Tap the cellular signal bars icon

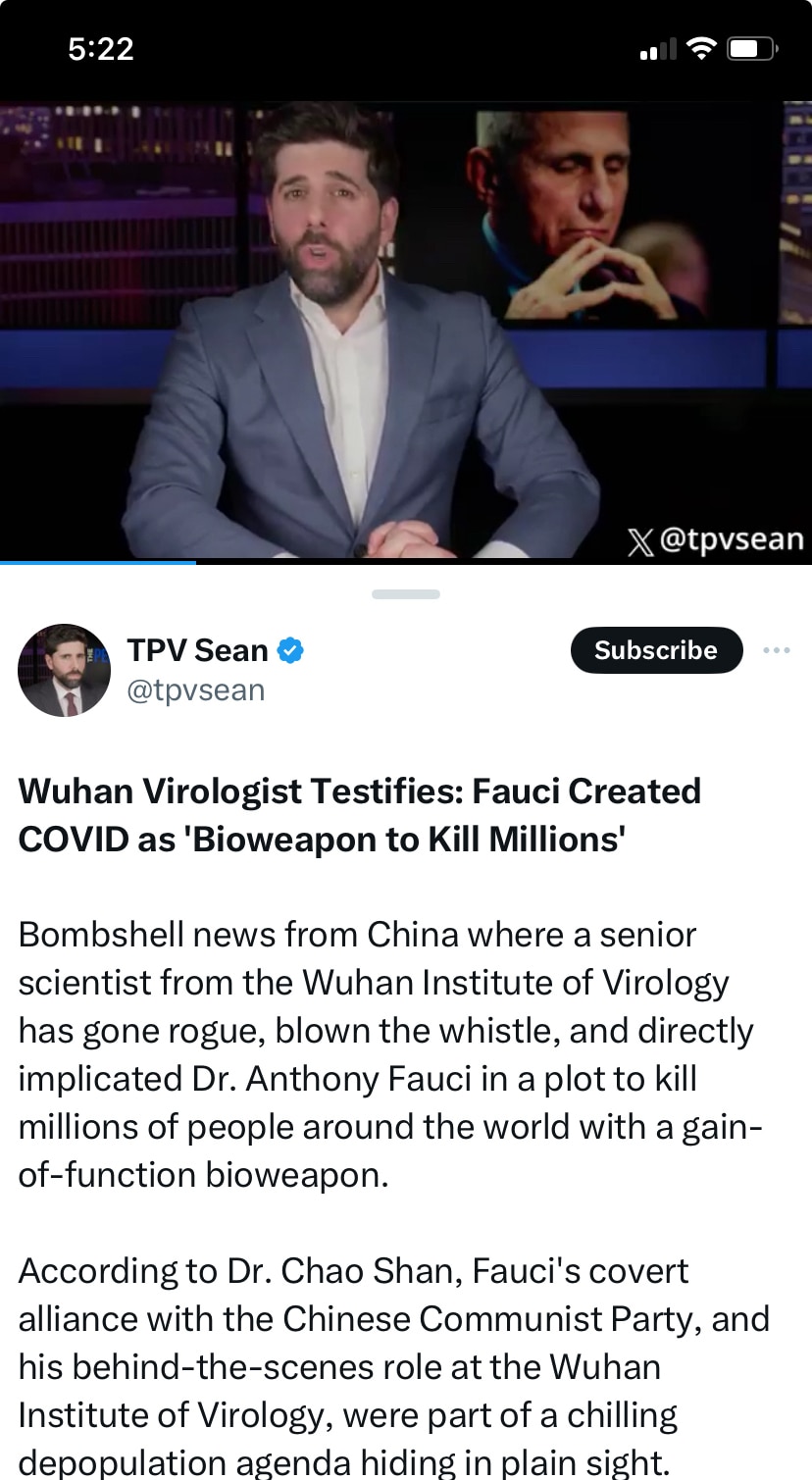(658, 49)
